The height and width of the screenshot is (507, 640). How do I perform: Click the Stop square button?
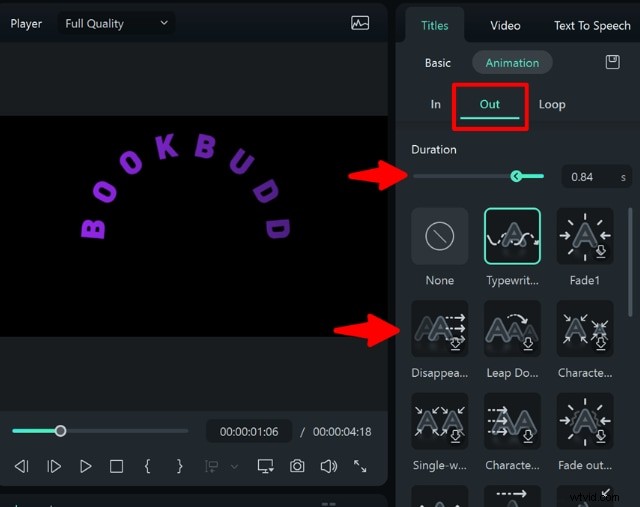coord(116,466)
